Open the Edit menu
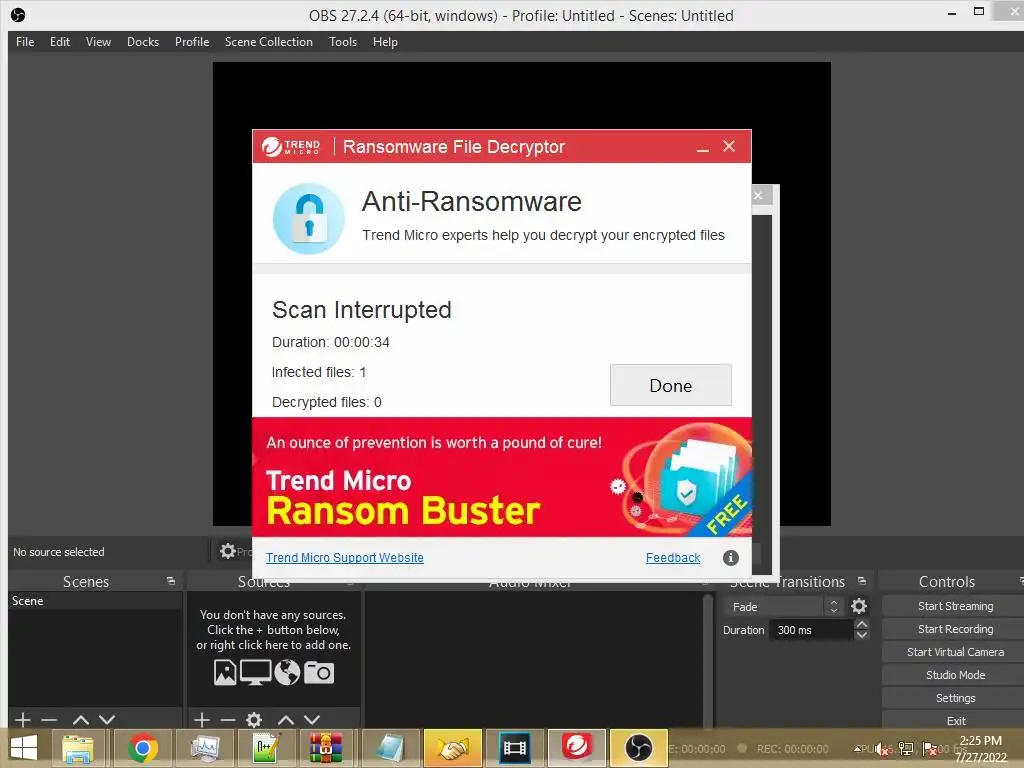Viewport: 1024px width, 768px height. (59, 42)
